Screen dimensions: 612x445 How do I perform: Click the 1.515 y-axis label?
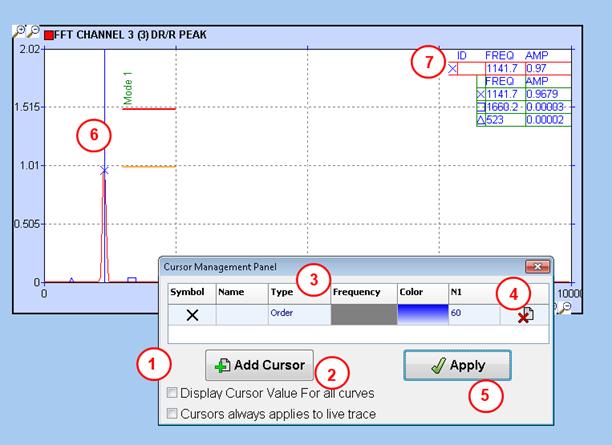(27, 107)
